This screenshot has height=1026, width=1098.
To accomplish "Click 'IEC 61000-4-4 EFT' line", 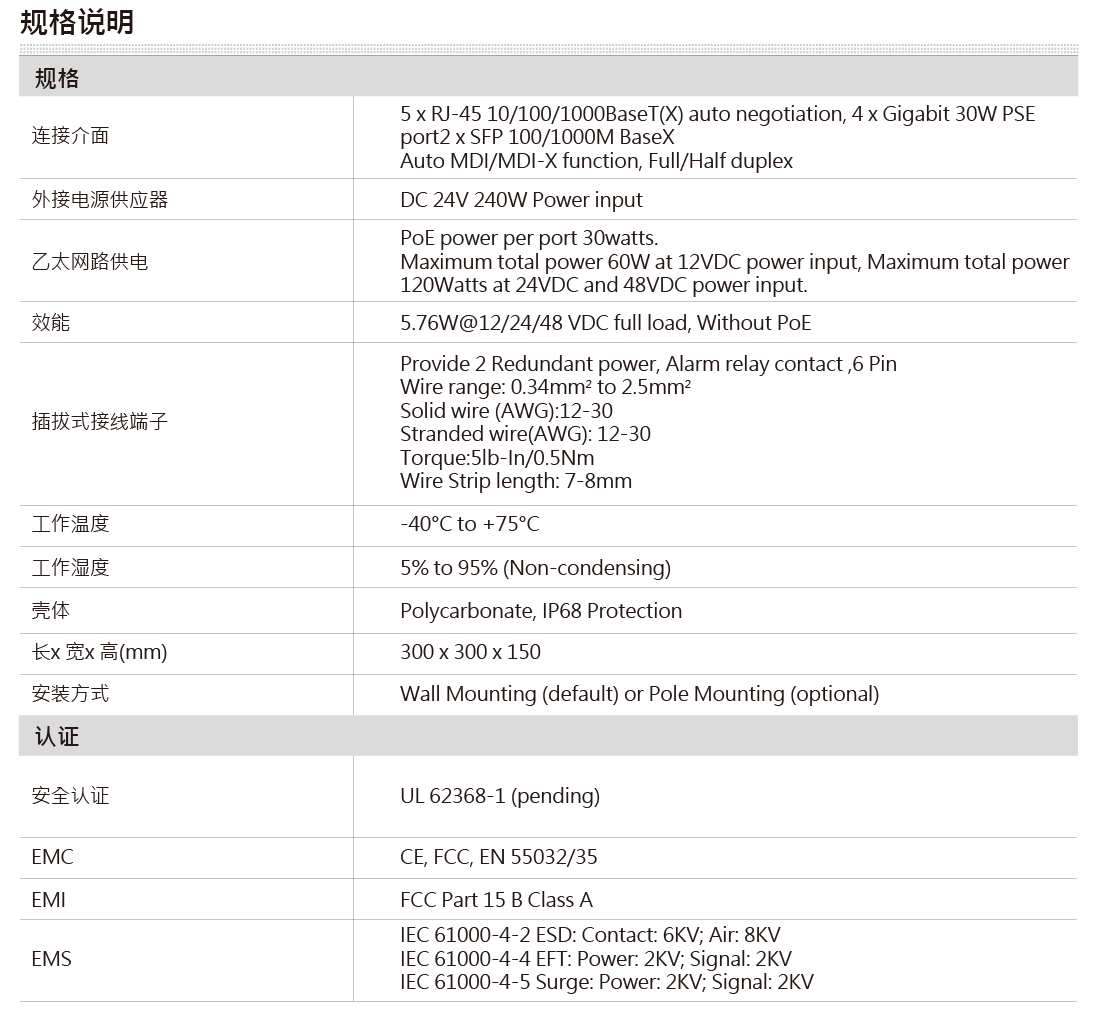I will 596,959.
